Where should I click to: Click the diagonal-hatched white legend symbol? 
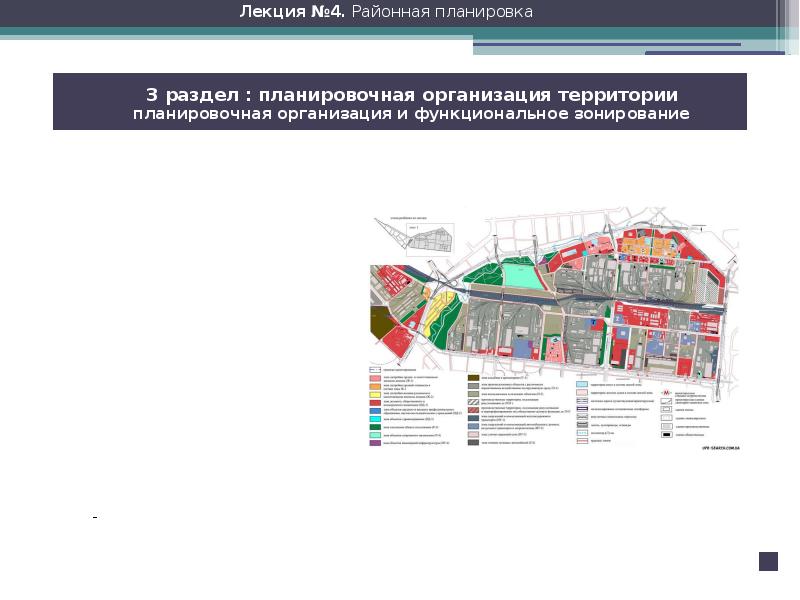(x=475, y=400)
